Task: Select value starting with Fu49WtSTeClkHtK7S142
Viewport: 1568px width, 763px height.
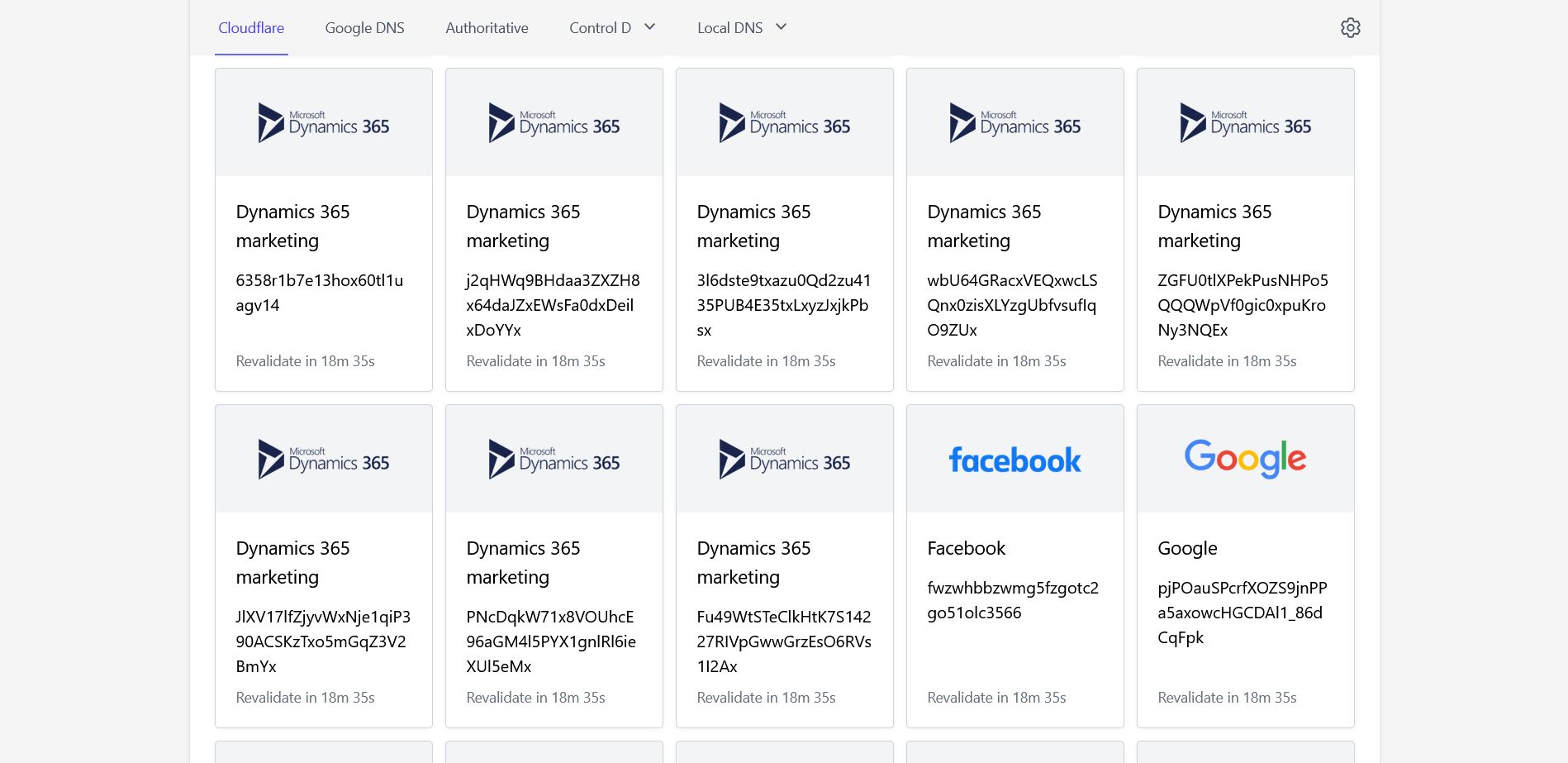Action: pyautogui.click(x=784, y=641)
